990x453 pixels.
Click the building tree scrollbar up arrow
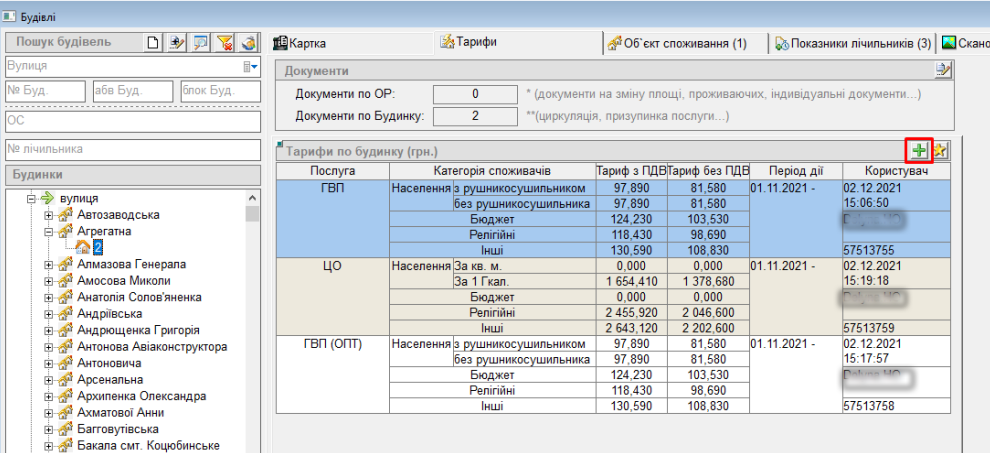252,198
